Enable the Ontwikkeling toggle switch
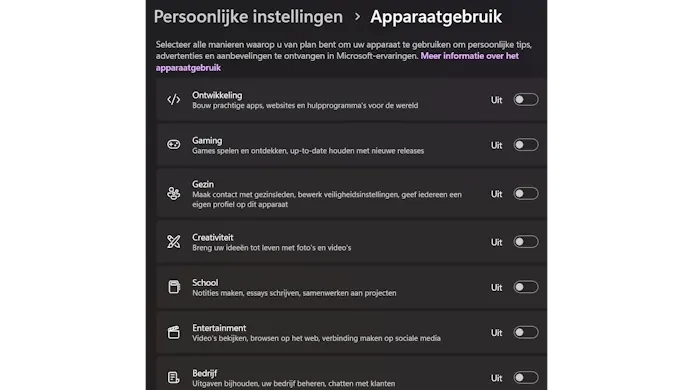This screenshot has width=693, height=390. pos(525,99)
